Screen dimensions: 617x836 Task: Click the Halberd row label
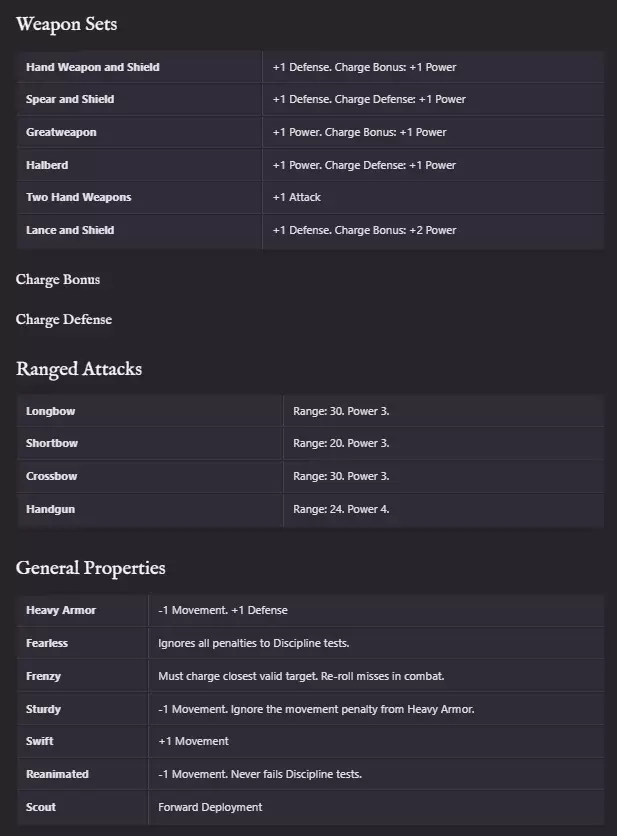(47, 165)
